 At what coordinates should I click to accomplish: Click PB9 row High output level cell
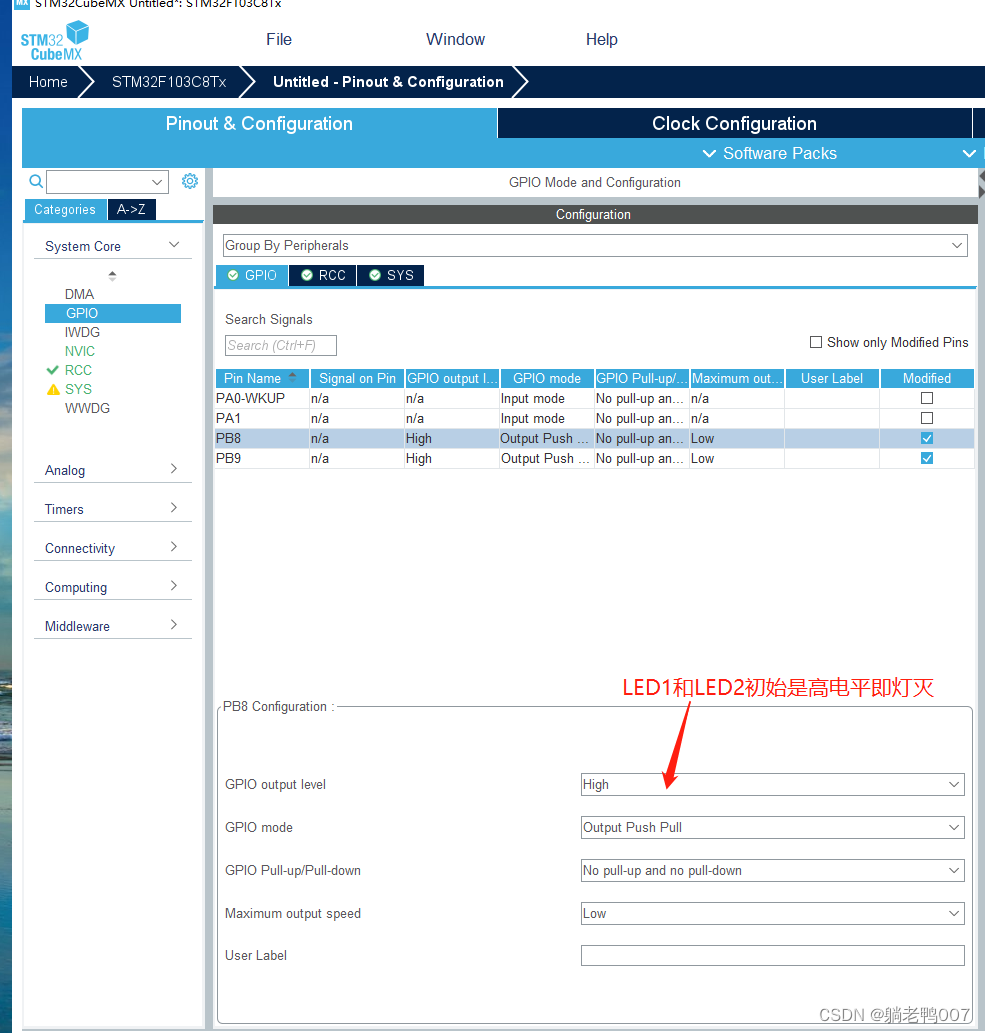(x=452, y=458)
